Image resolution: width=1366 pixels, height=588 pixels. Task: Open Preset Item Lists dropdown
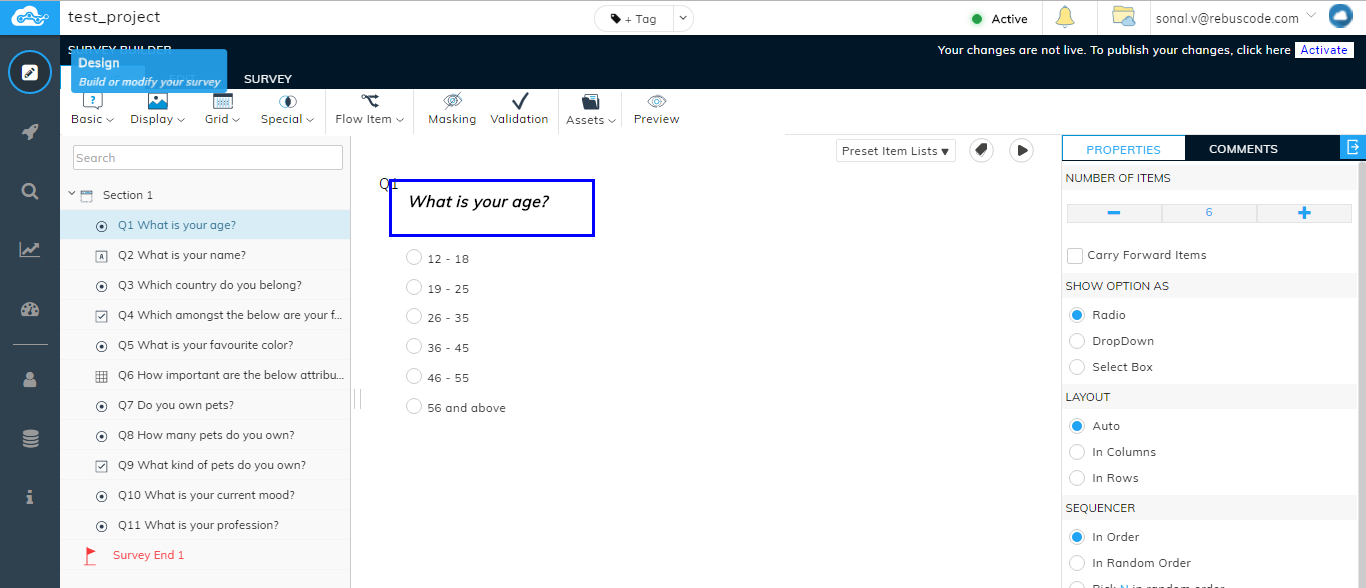896,151
